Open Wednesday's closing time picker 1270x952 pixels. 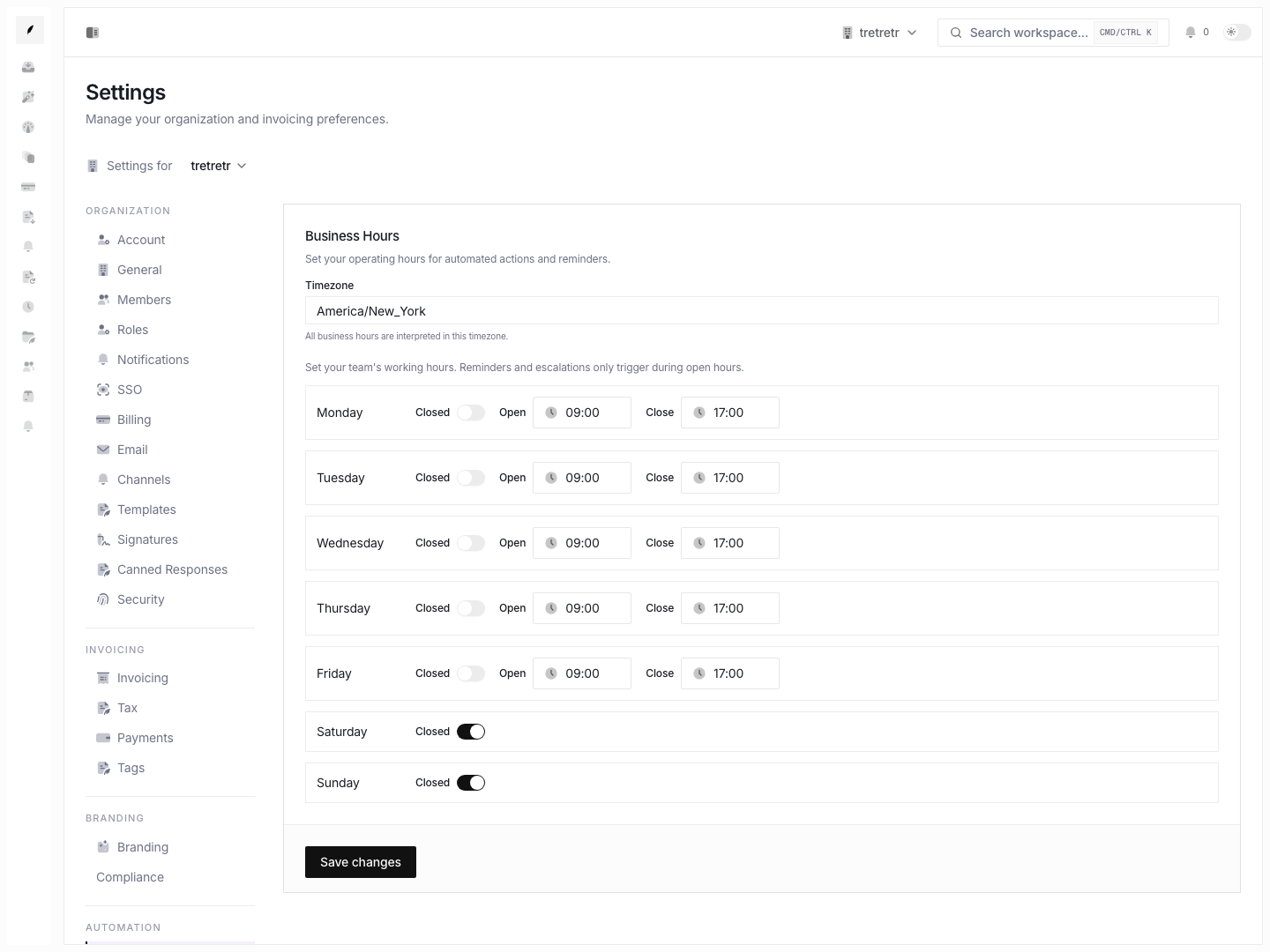point(730,543)
